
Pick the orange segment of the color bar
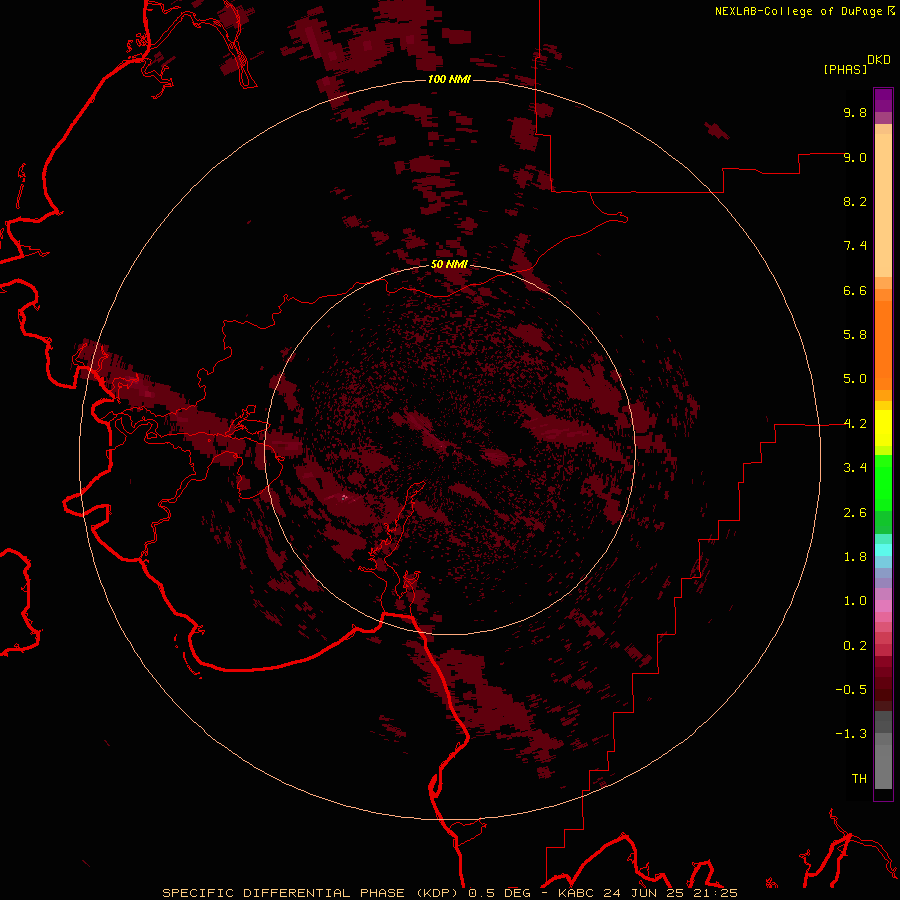pos(883,345)
